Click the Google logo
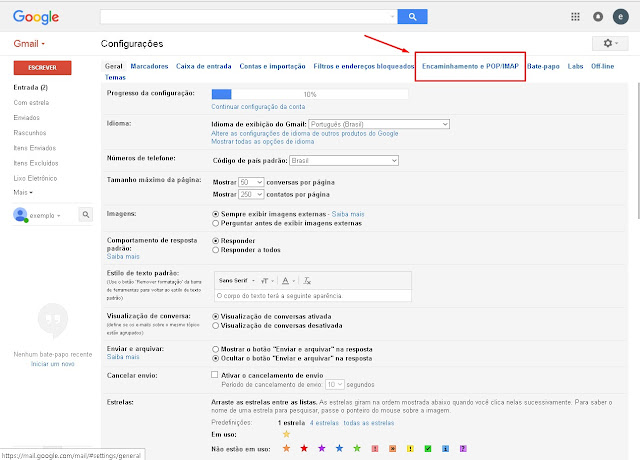This screenshot has height=460, width=640. pyautogui.click(x=36, y=17)
